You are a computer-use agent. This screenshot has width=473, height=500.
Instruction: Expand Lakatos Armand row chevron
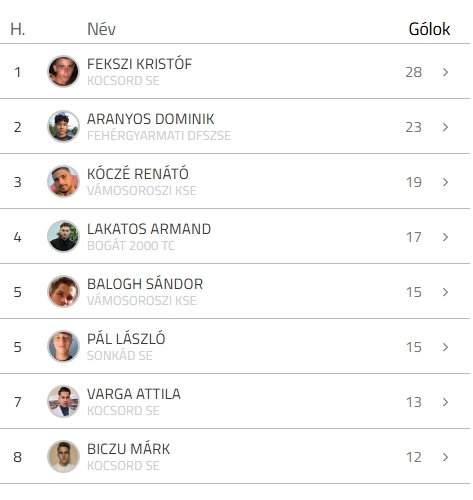(x=445, y=237)
